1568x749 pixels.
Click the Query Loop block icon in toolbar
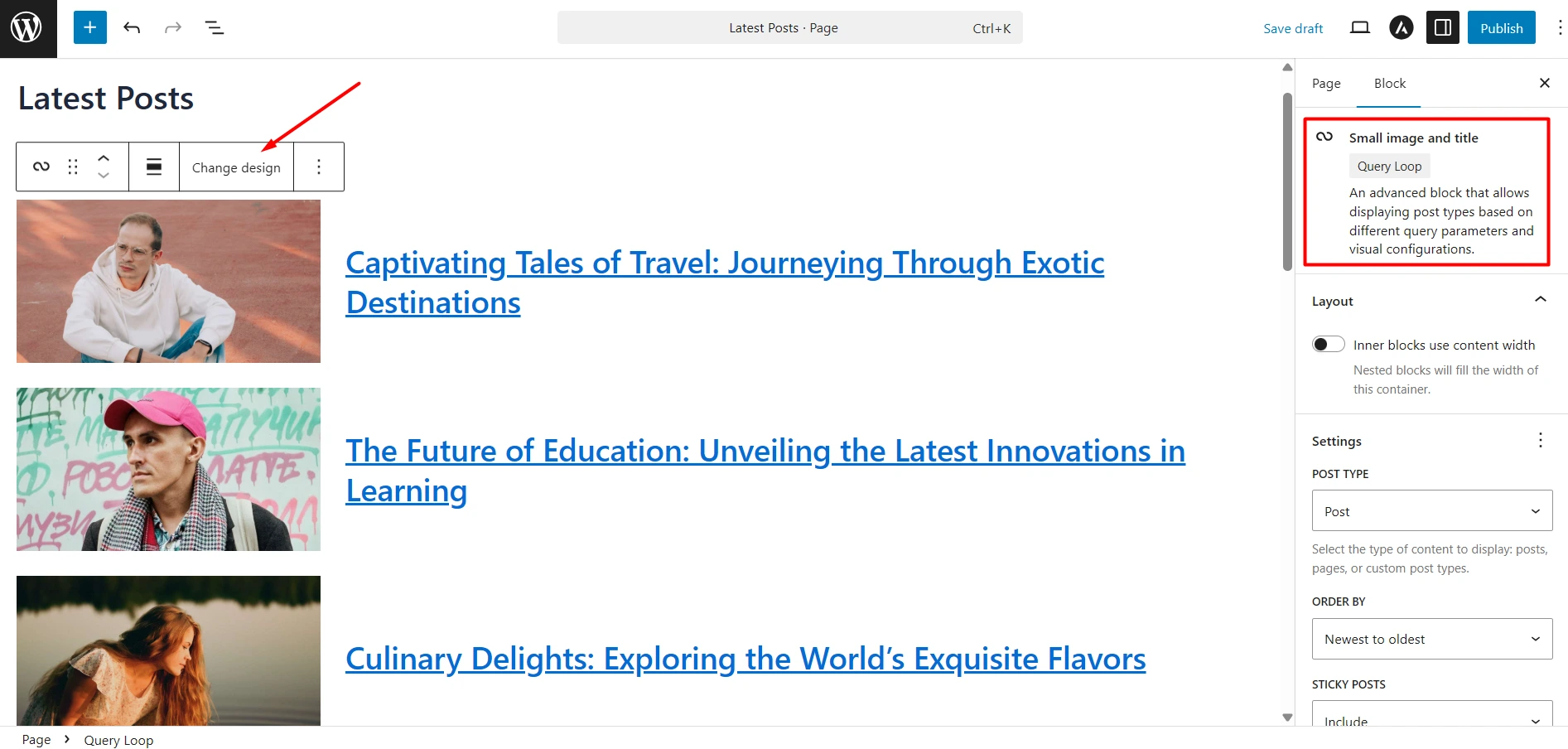[x=41, y=167]
